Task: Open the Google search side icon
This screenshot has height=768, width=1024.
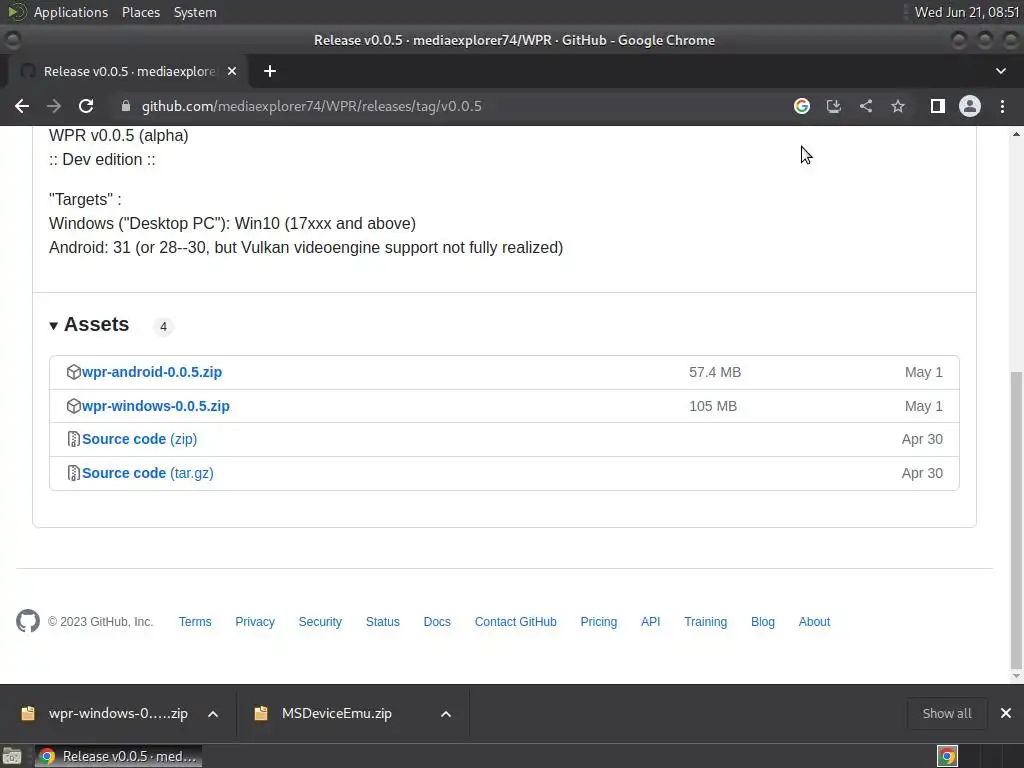Action: pos(802,106)
